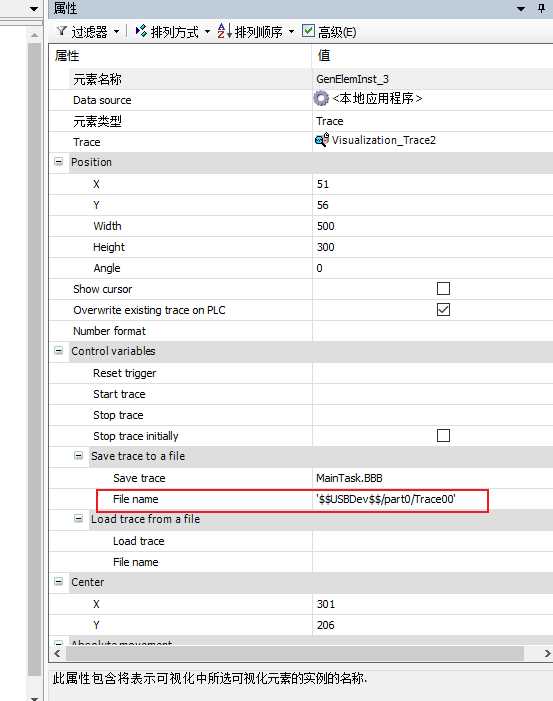Click the gear icon next to Data source value
The width and height of the screenshot is (553, 701).
(321, 98)
